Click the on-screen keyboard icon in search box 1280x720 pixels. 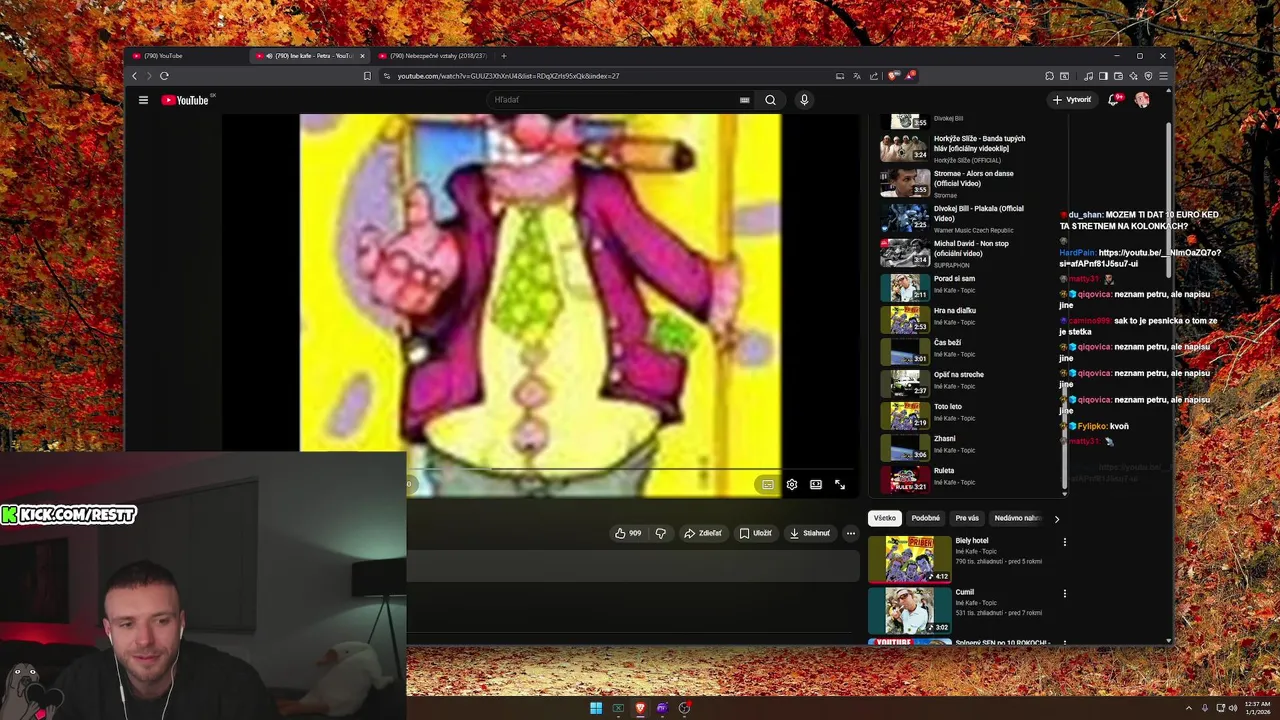point(744,100)
